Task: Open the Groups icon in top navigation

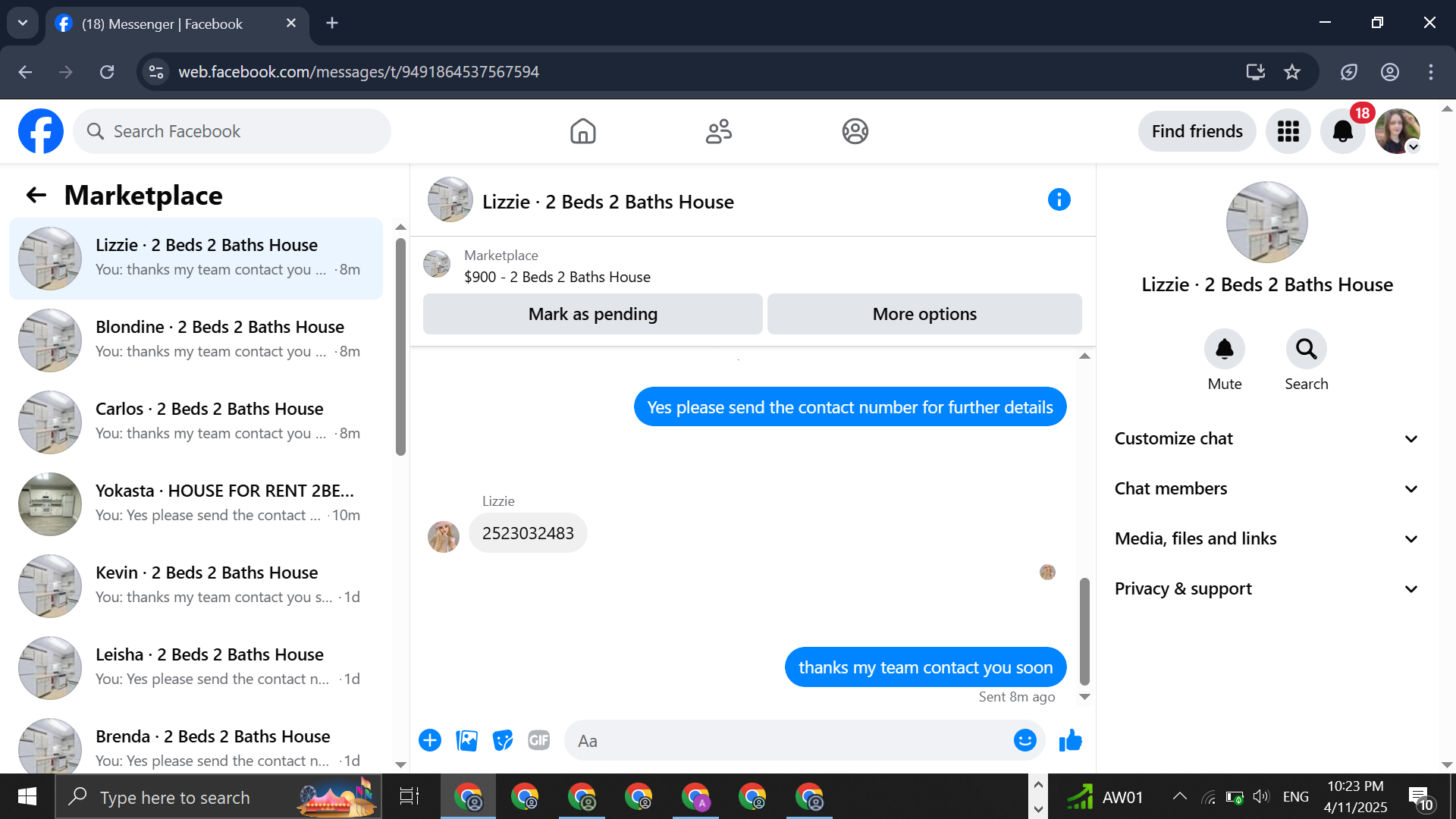Action: coord(855,131)
